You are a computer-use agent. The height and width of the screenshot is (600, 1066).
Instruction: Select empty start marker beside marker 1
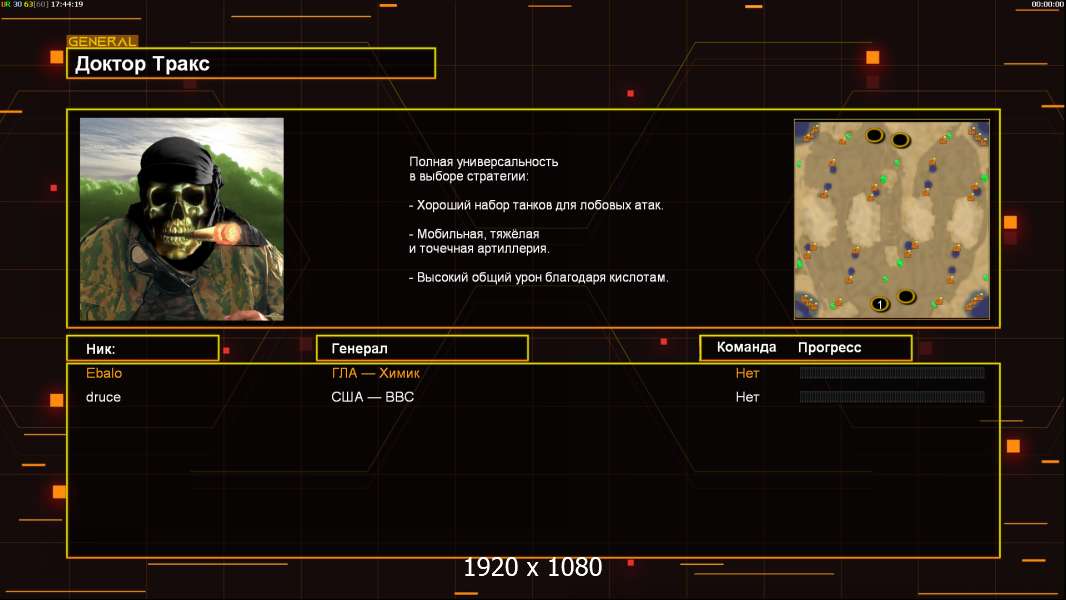(x=906, y=296)
